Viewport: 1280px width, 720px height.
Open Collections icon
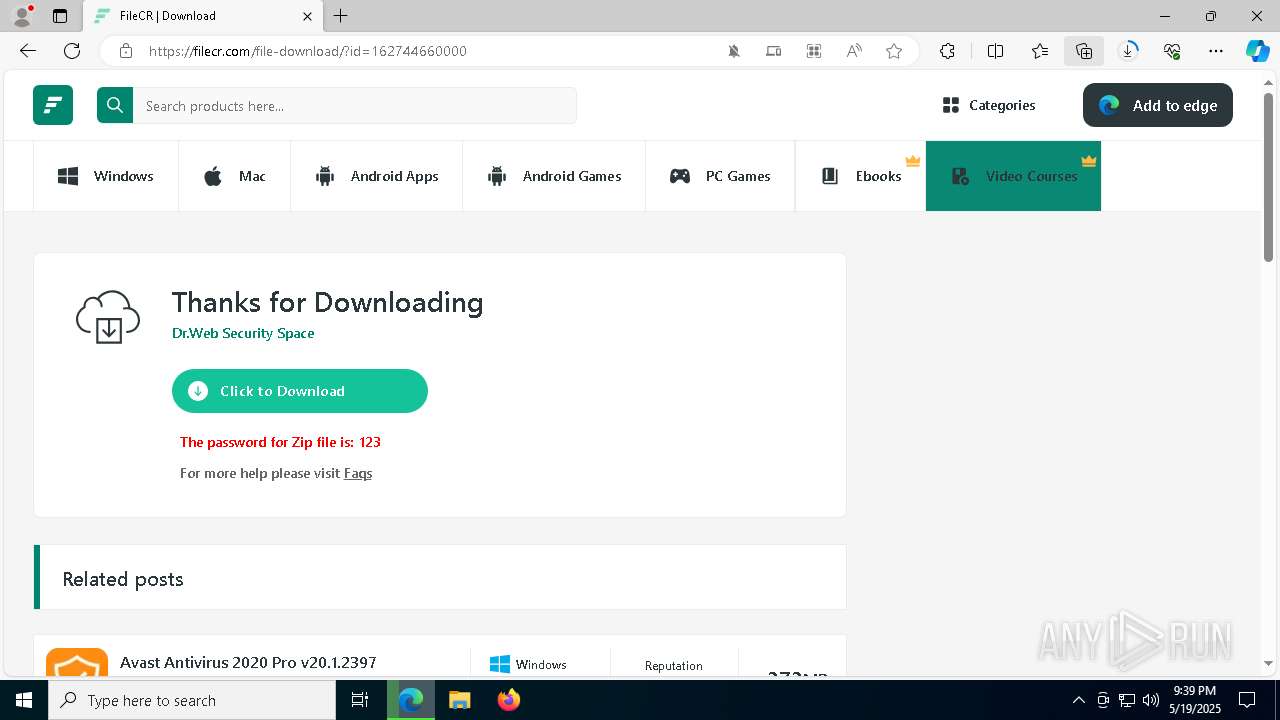(x=1084, y=51)
